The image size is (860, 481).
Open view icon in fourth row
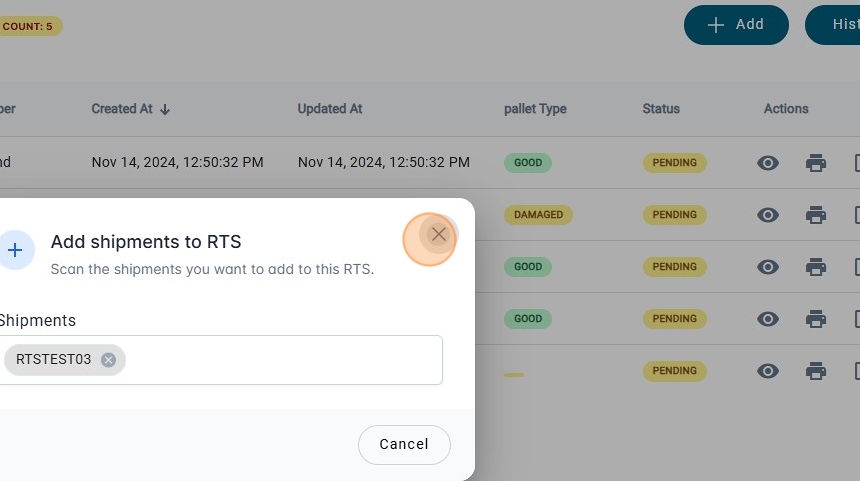point(768,319)
